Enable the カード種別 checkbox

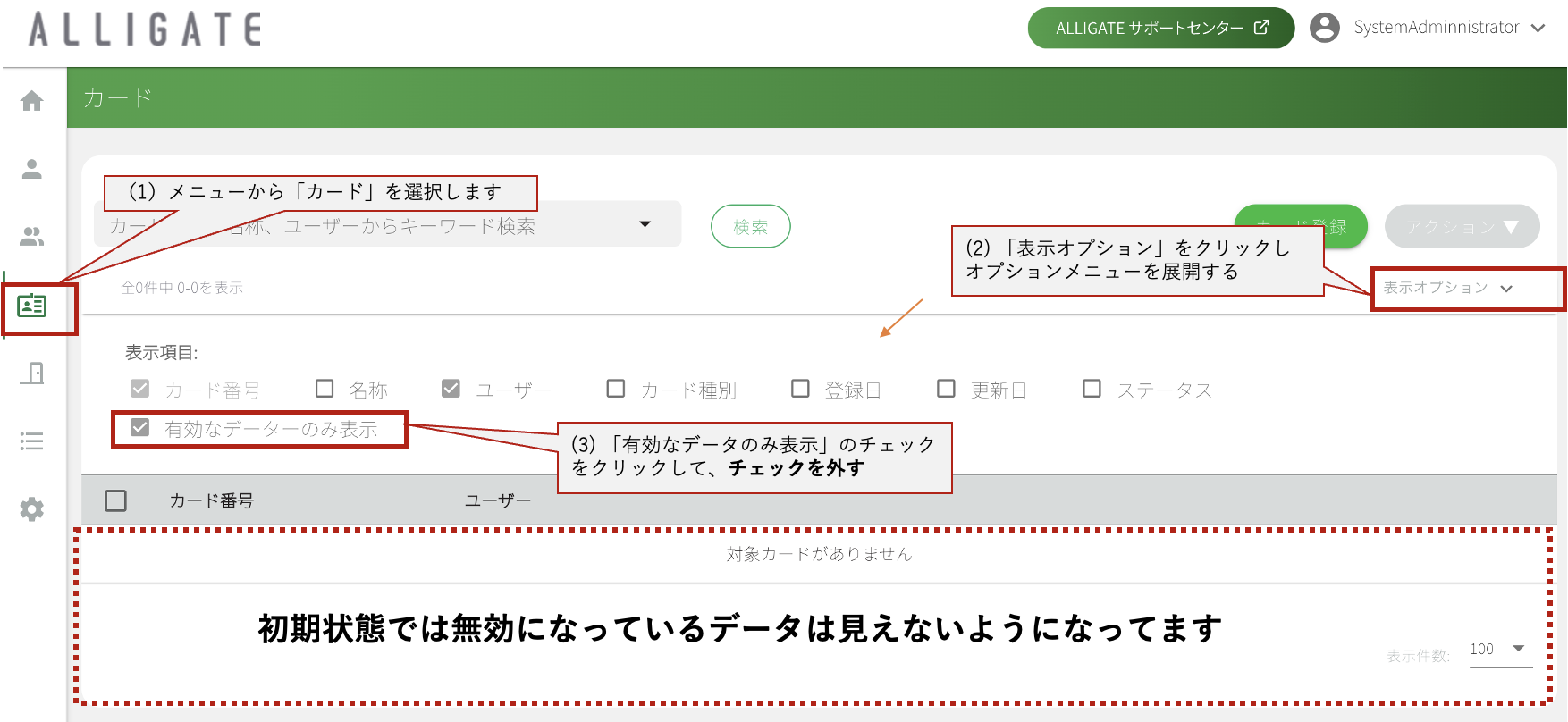[x=616, y=389]
